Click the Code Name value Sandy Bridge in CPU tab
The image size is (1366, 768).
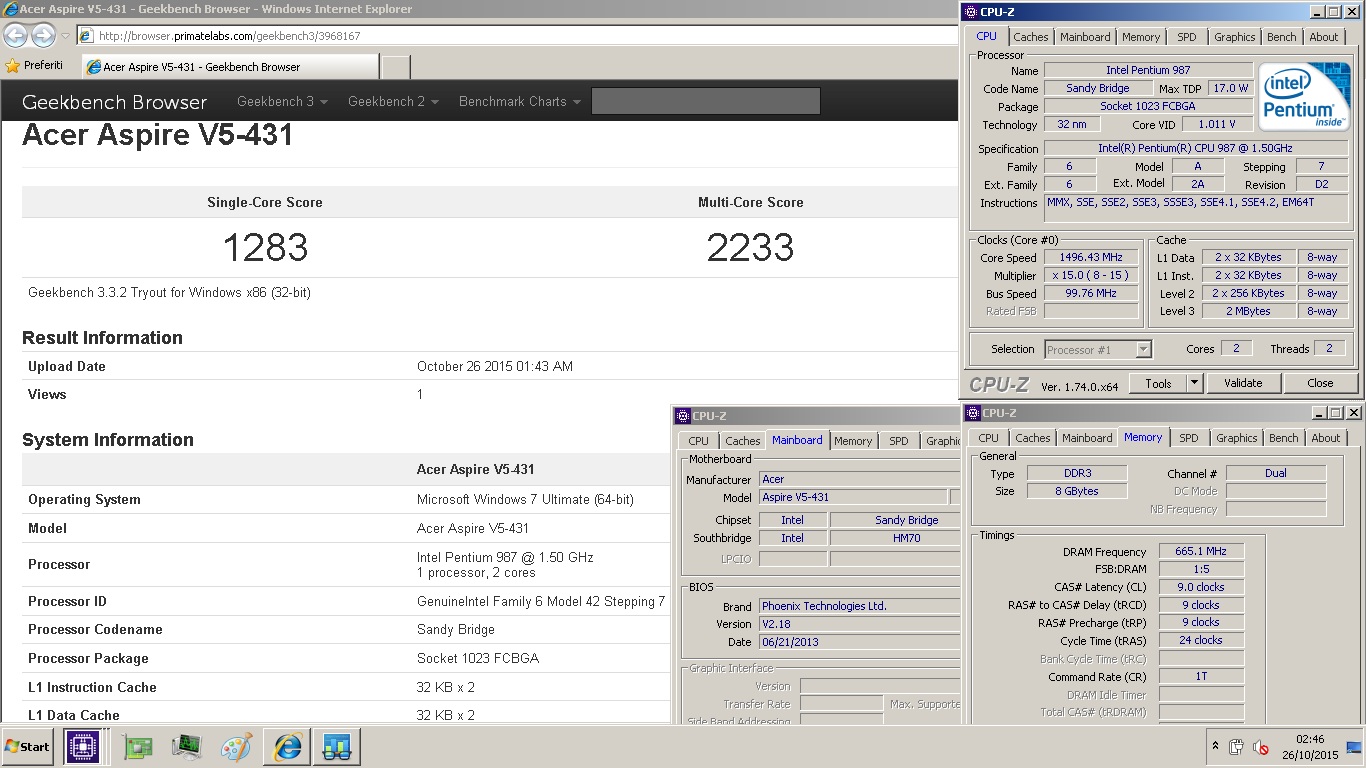(1097, 88)
